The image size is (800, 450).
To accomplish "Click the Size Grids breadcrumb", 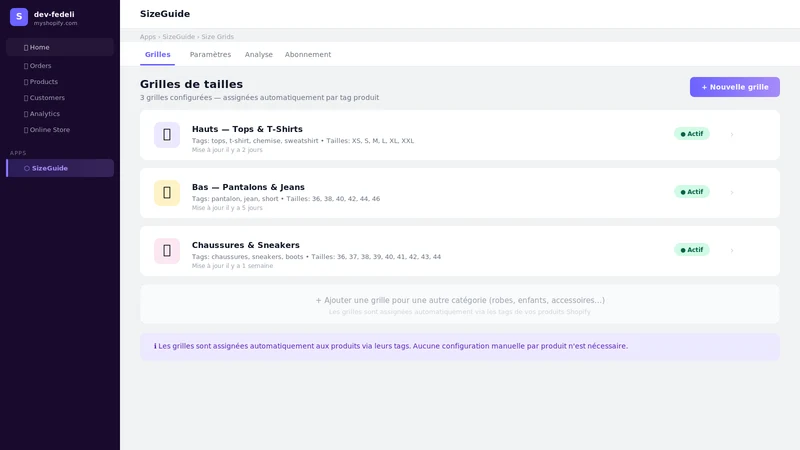I will pyautogui.click(x=217, y=37).
